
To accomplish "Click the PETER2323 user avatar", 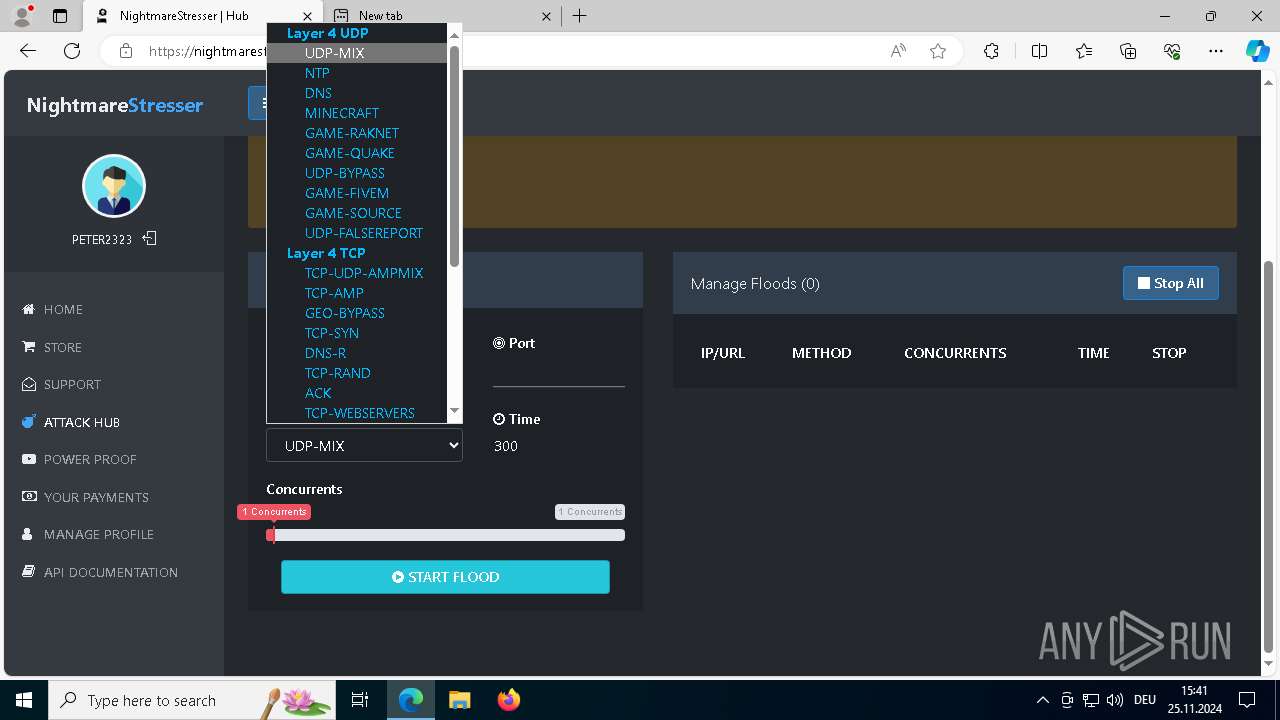I will [114, 186].
